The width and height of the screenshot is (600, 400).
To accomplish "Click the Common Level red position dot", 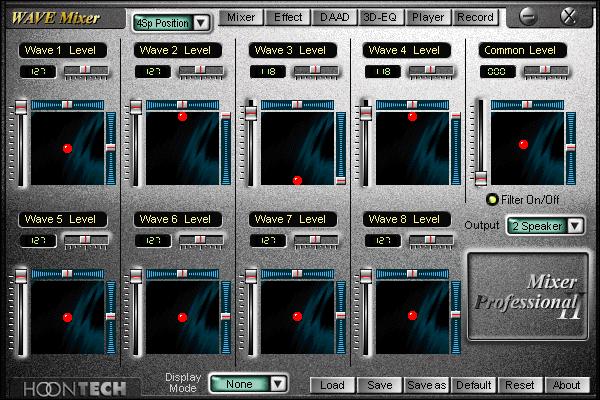I will click(x=523, y=144).
